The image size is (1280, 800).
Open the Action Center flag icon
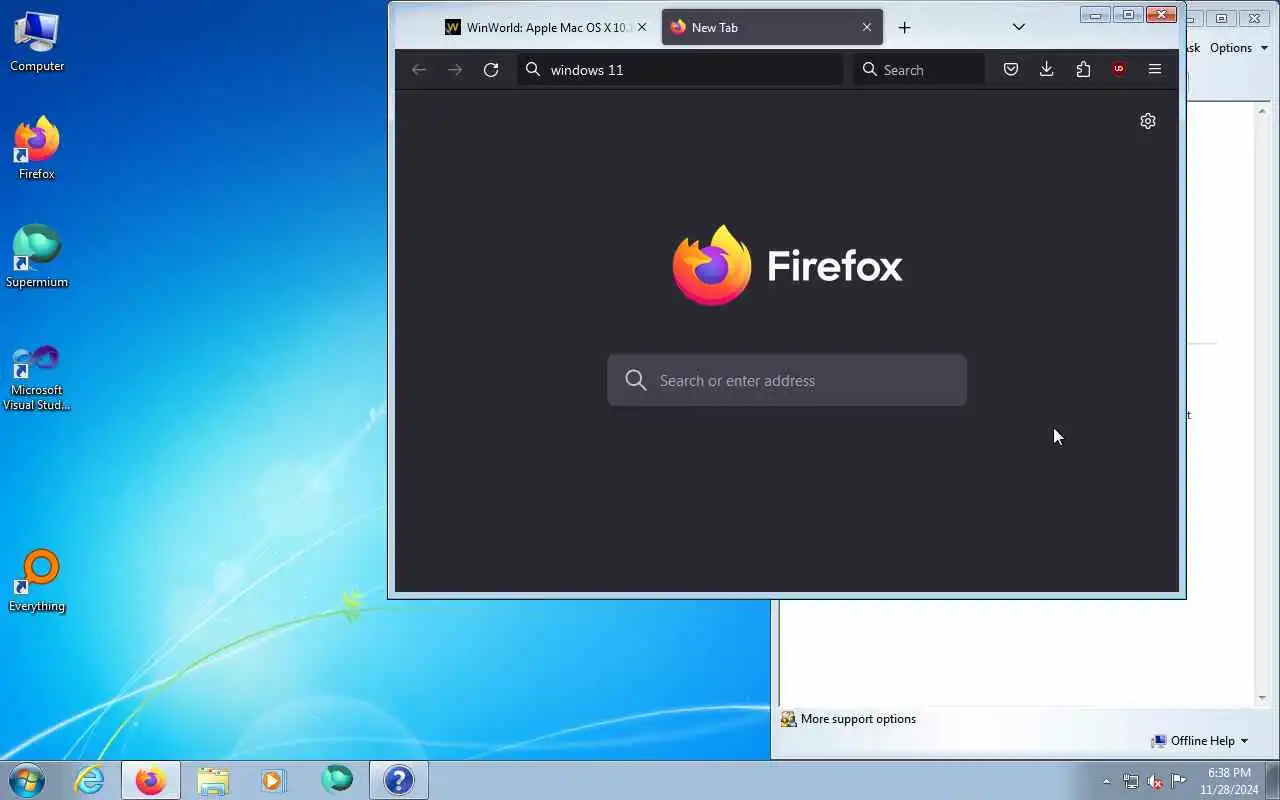click(1179, 781)
